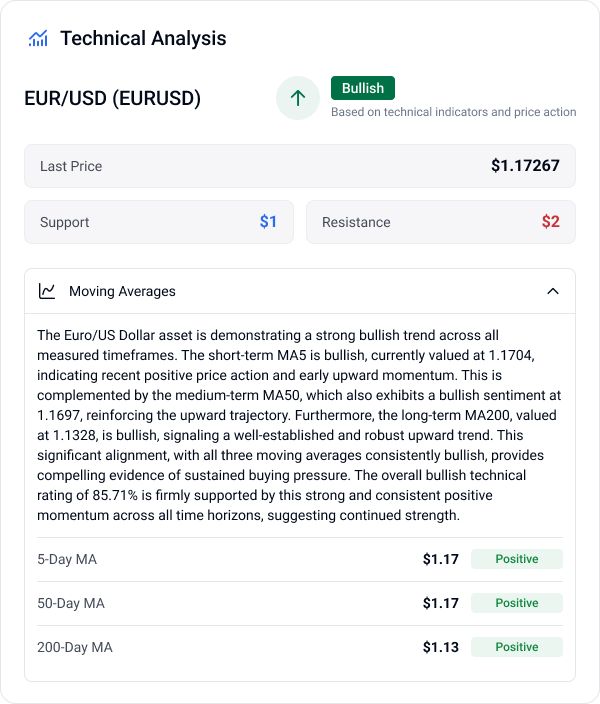This screenshot has width=600, height=704.
Task: Click the EUR/USD (EURUSD) pair title
Action: [112, 98]
